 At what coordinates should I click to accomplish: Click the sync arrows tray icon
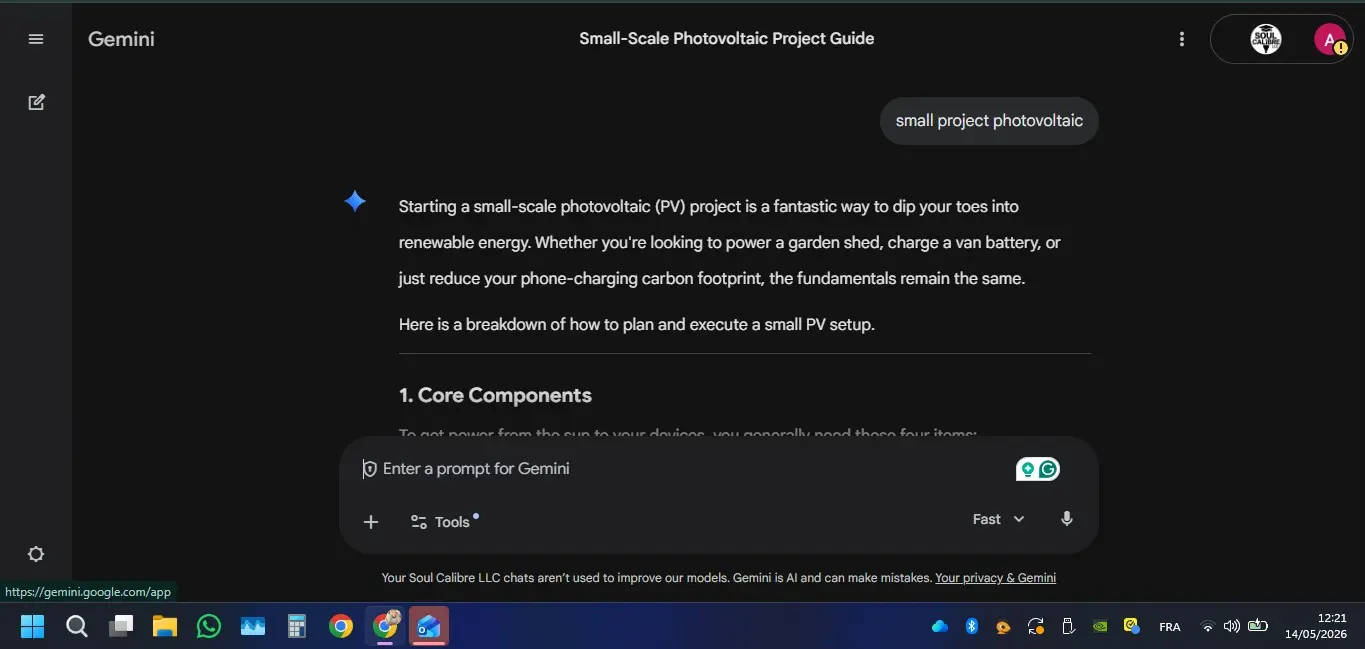pyautogui.click(x=1036, y=626)
